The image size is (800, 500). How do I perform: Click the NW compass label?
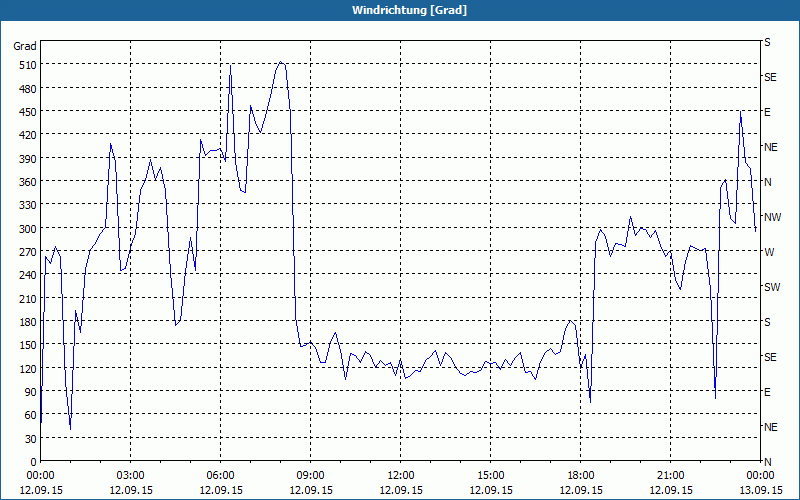(772, 217)
